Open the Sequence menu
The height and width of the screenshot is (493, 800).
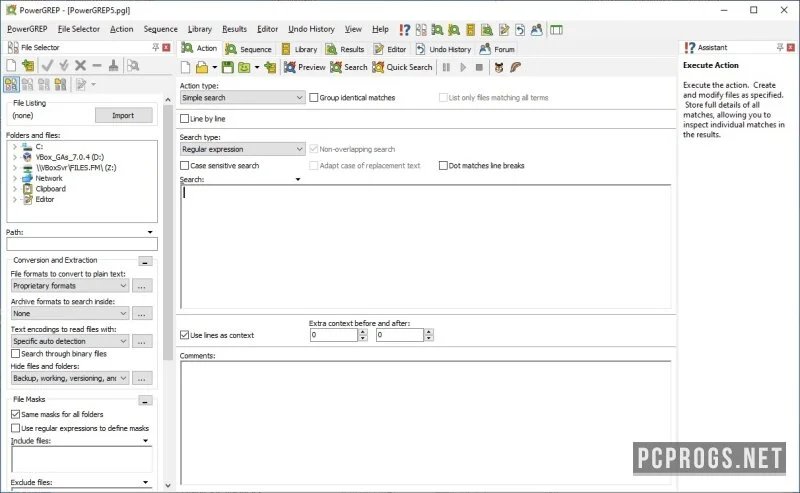160,29
